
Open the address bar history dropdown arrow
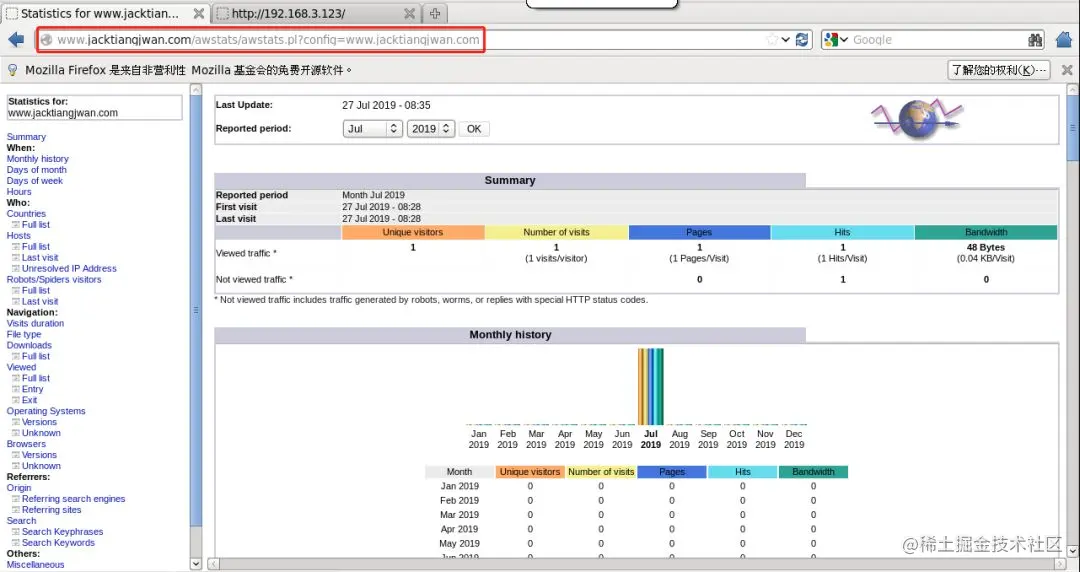(x=785, y=40)
